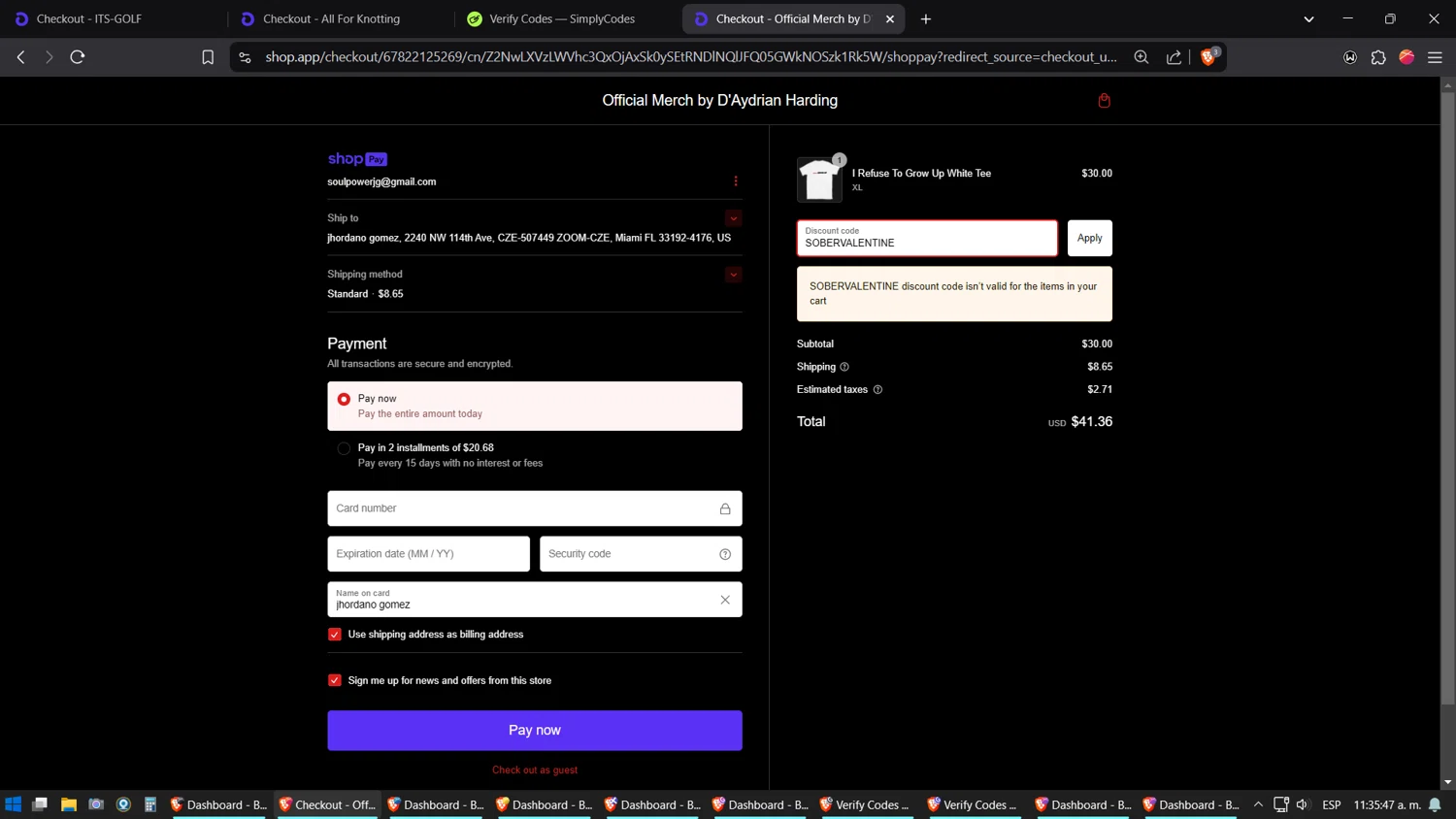Share this page via share icon

pyautogui.click(x=1174, y=57)
